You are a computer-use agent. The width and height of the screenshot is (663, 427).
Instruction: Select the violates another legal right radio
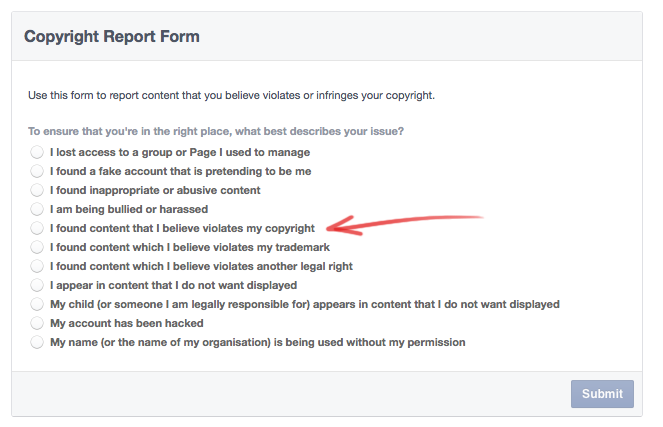tap(37, 266)
